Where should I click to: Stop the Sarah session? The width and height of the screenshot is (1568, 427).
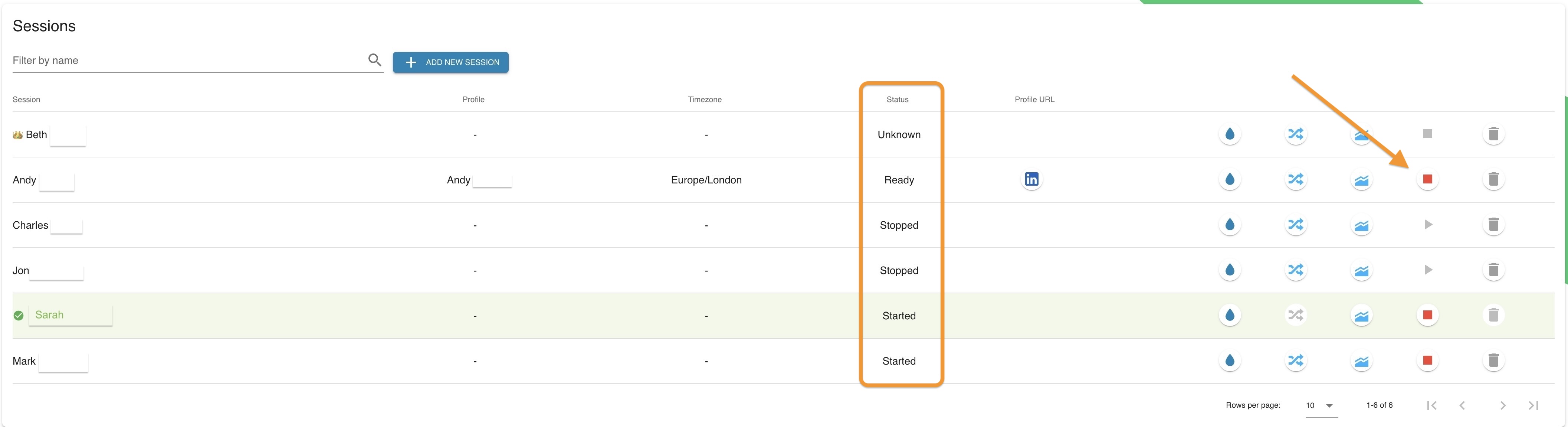(x=1427, y=315)
